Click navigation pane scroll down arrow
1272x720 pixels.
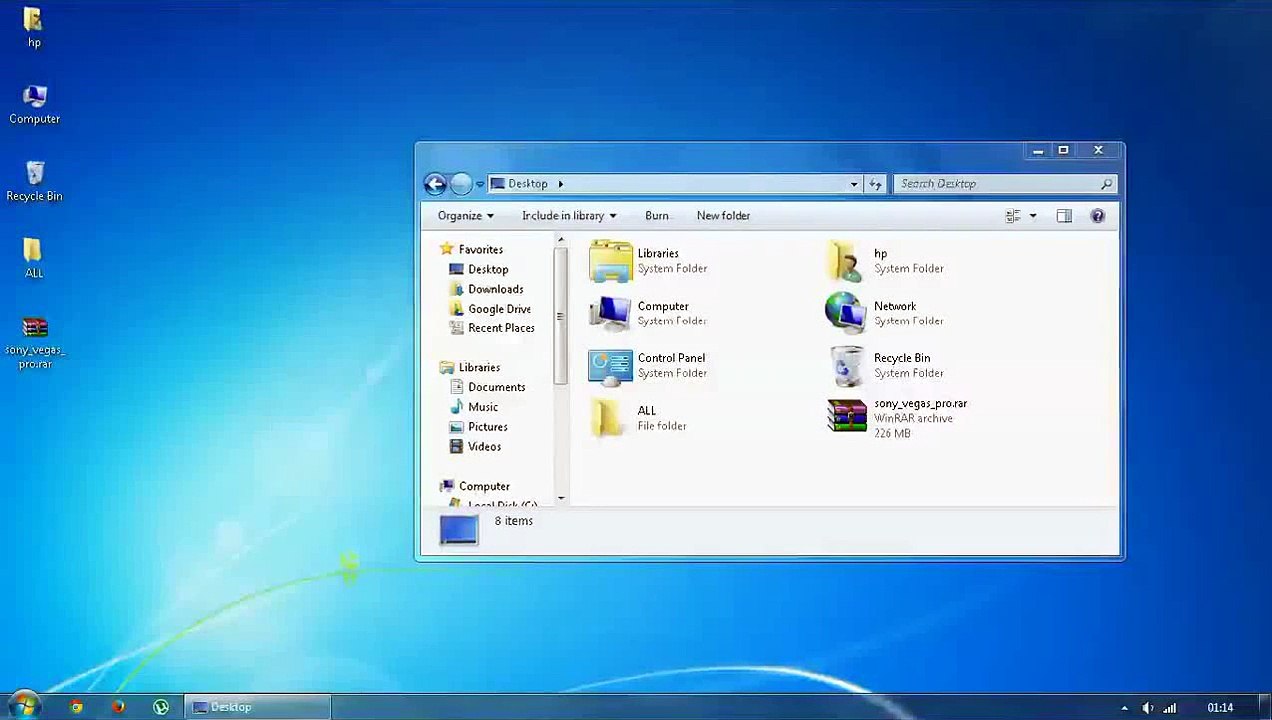click(x=560, y=498)
